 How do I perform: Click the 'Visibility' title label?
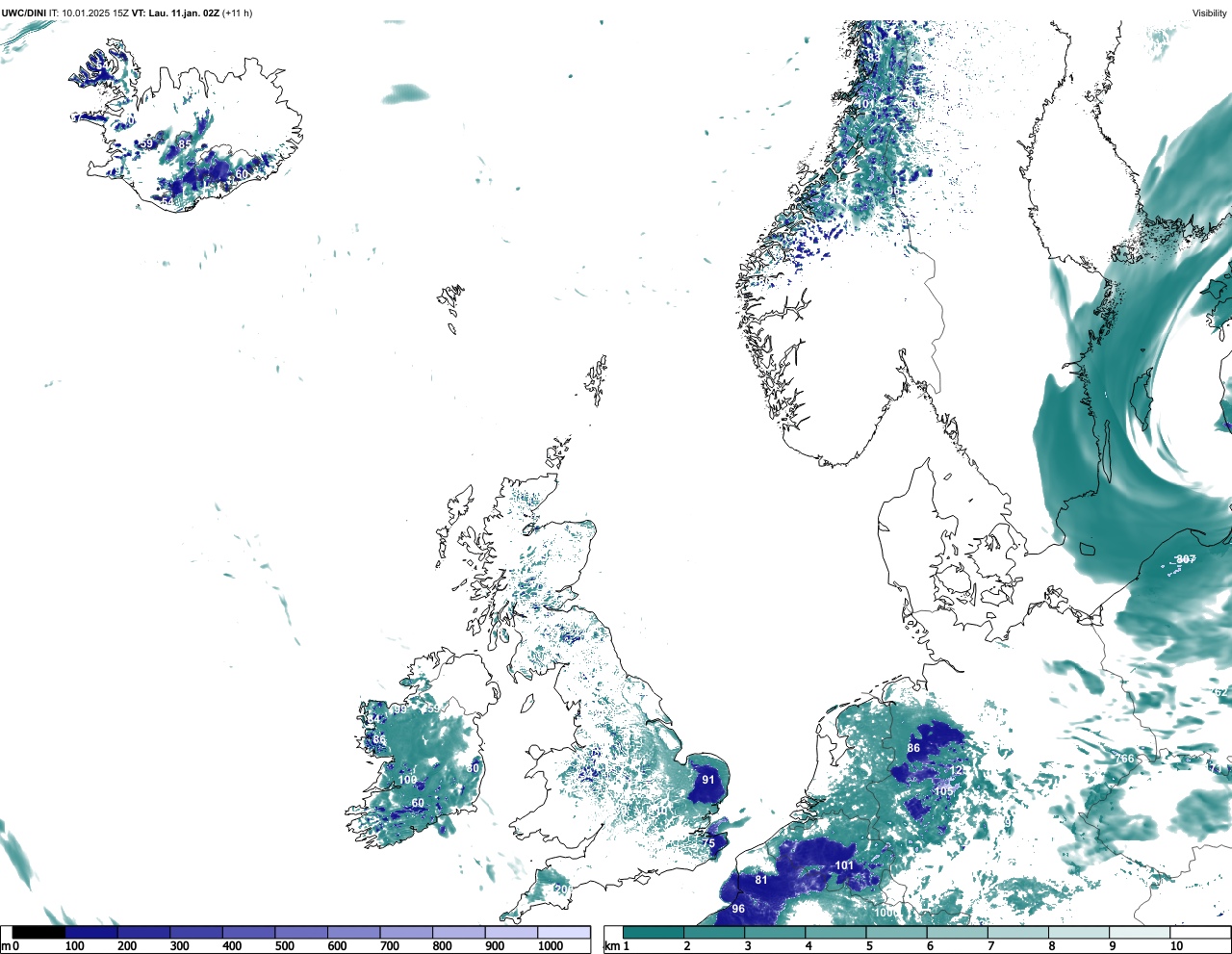(x=1209, y=13)
